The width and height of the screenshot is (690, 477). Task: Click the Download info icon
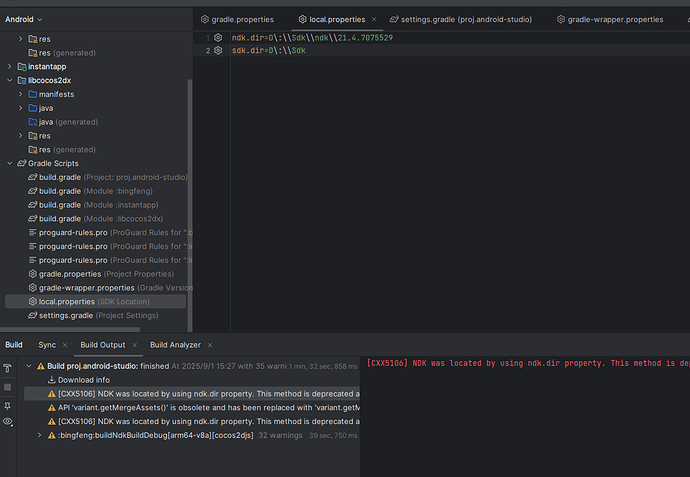[x=51, y=380]
